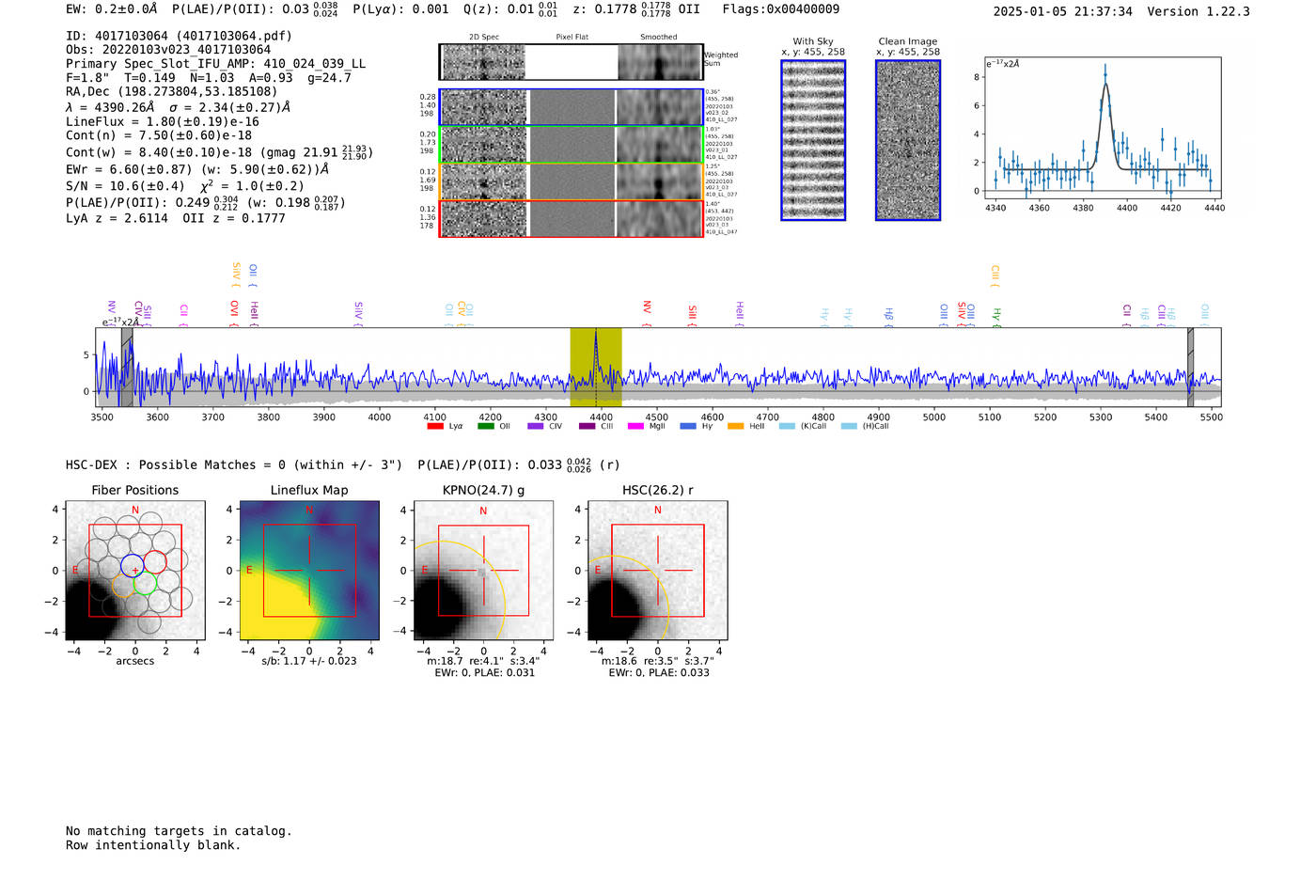This screenshot has width=1316, height=896.
Task: Click the green OII legend swatch
Action: [485, 426]
